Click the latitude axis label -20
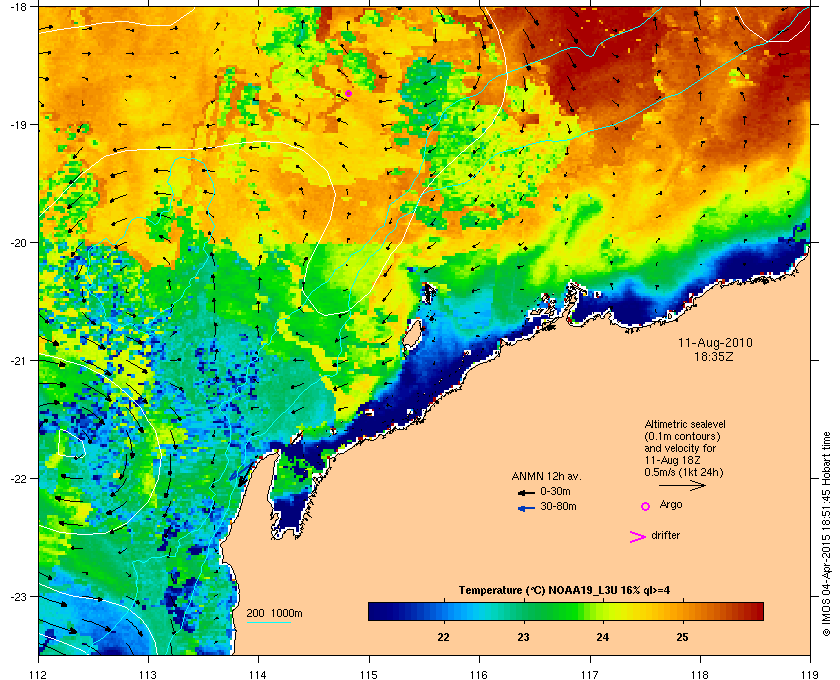840x680 pixels. 18,243
